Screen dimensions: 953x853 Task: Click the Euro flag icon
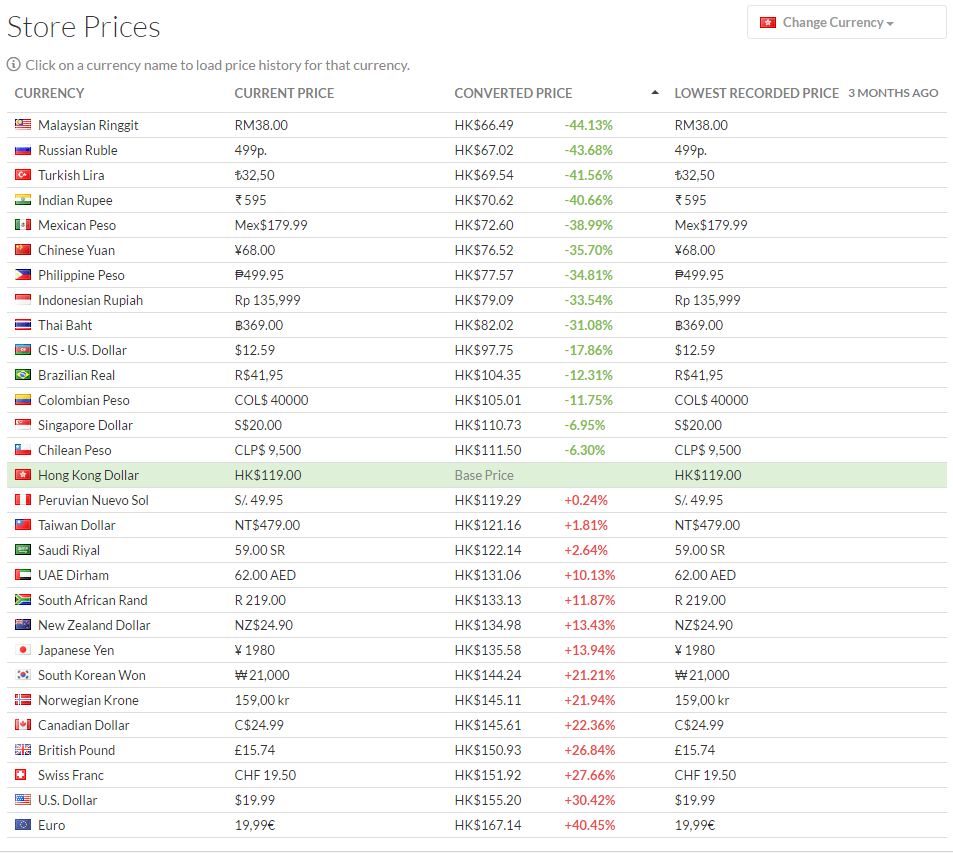(x=23, y=825)
